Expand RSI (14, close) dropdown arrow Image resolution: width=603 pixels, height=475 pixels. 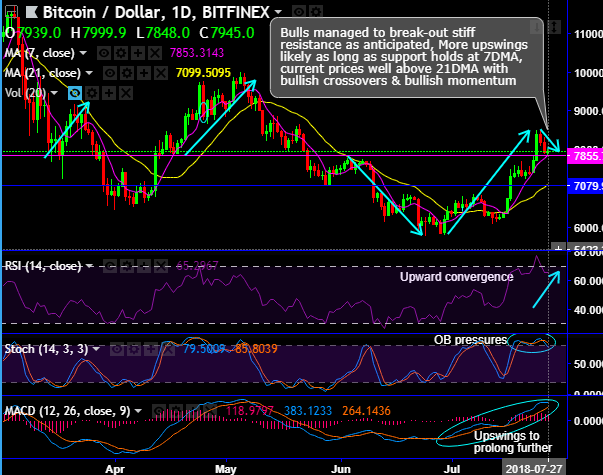pos(89,266)
